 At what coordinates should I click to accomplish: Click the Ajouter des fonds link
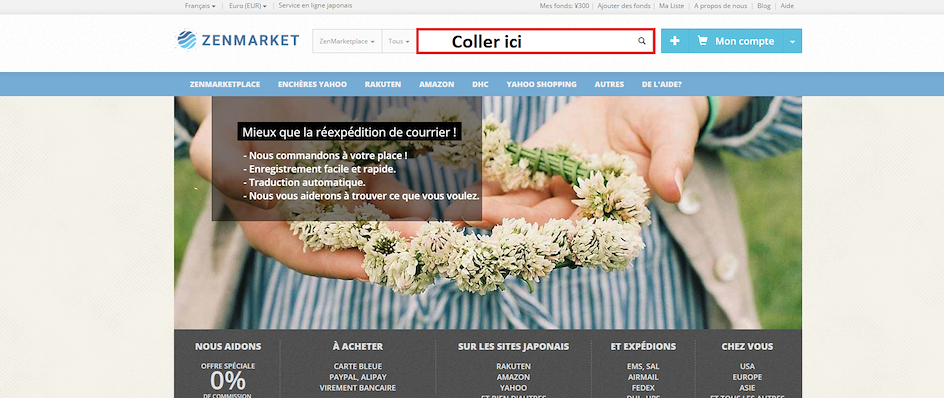click(623, 6)
